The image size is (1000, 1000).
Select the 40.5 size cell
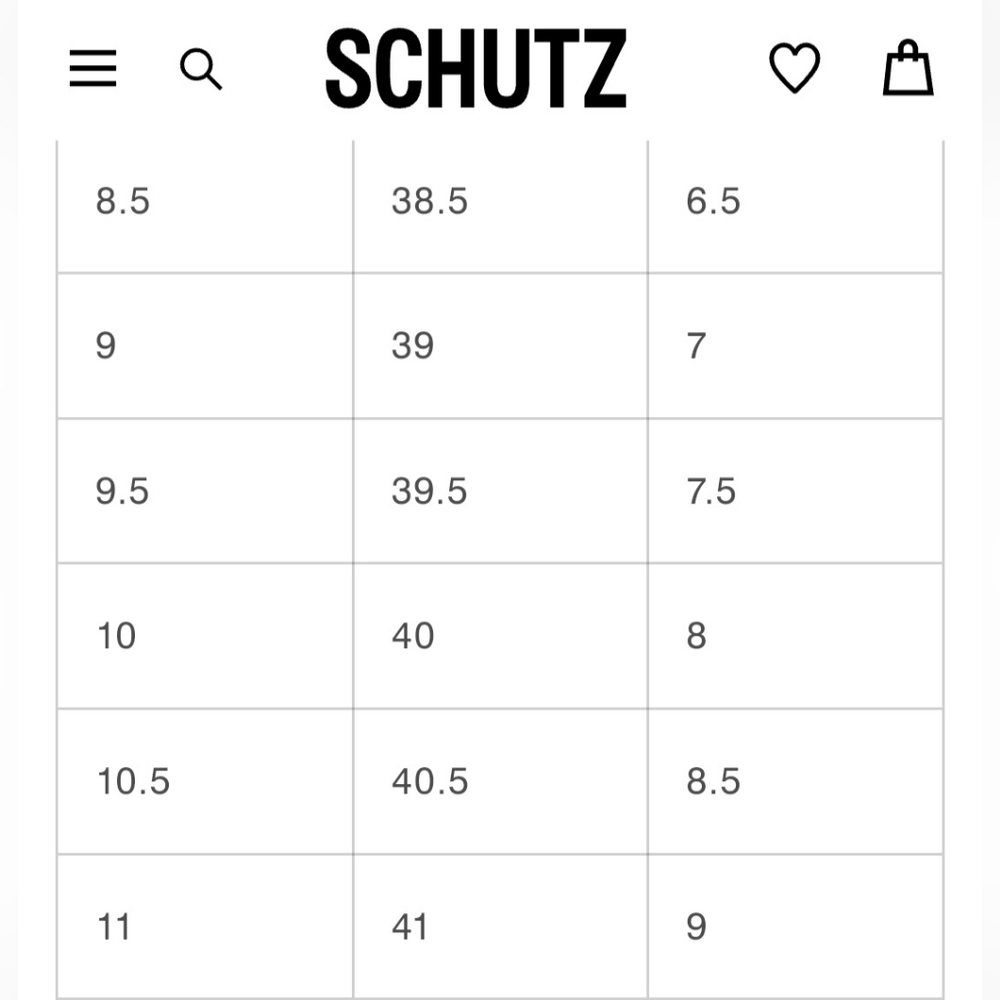pos(501,781)
